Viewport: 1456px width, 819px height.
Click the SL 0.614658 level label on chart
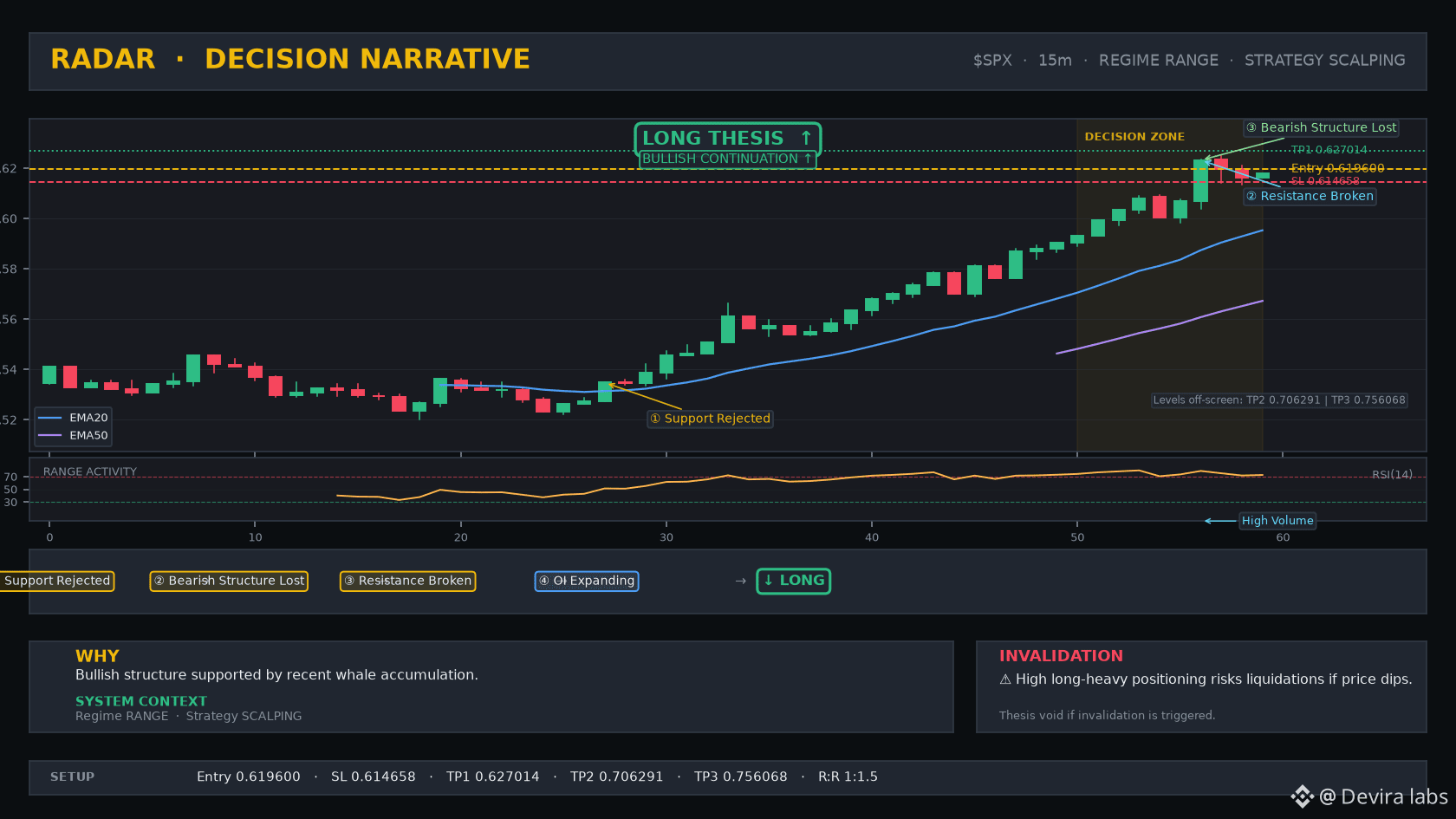(1325, 181)
